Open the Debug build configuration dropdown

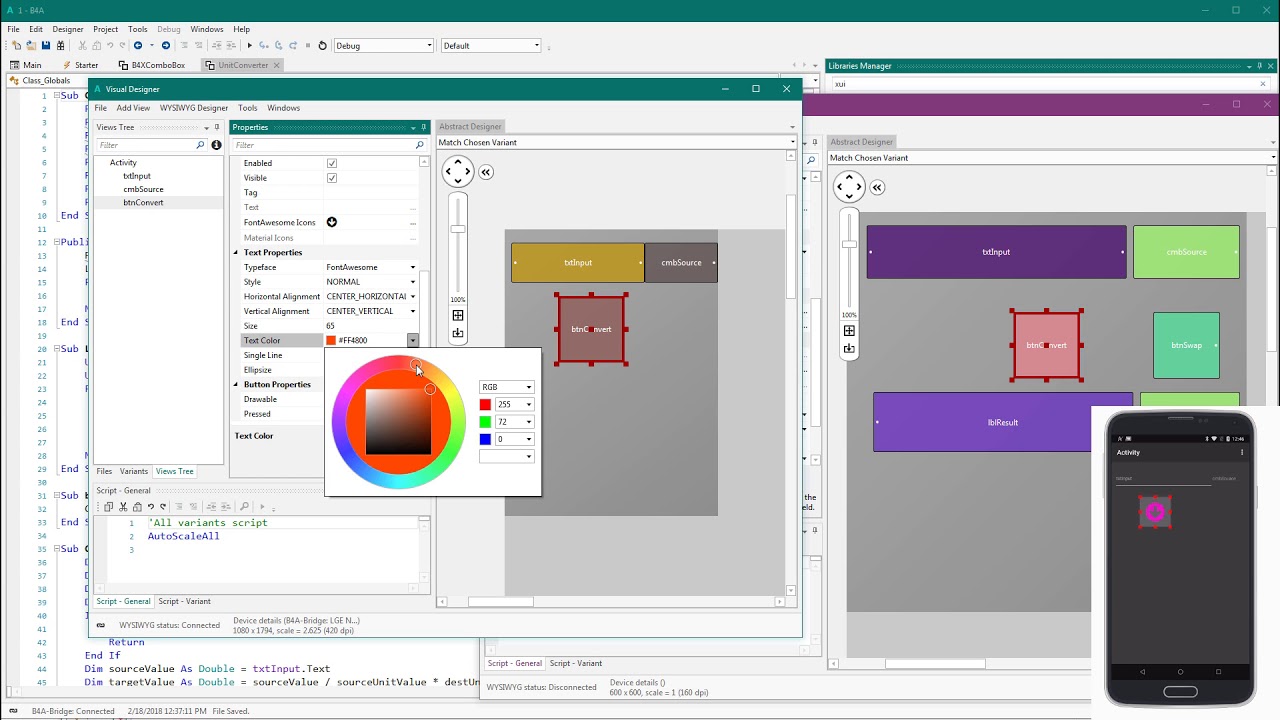tap(430, 46)
